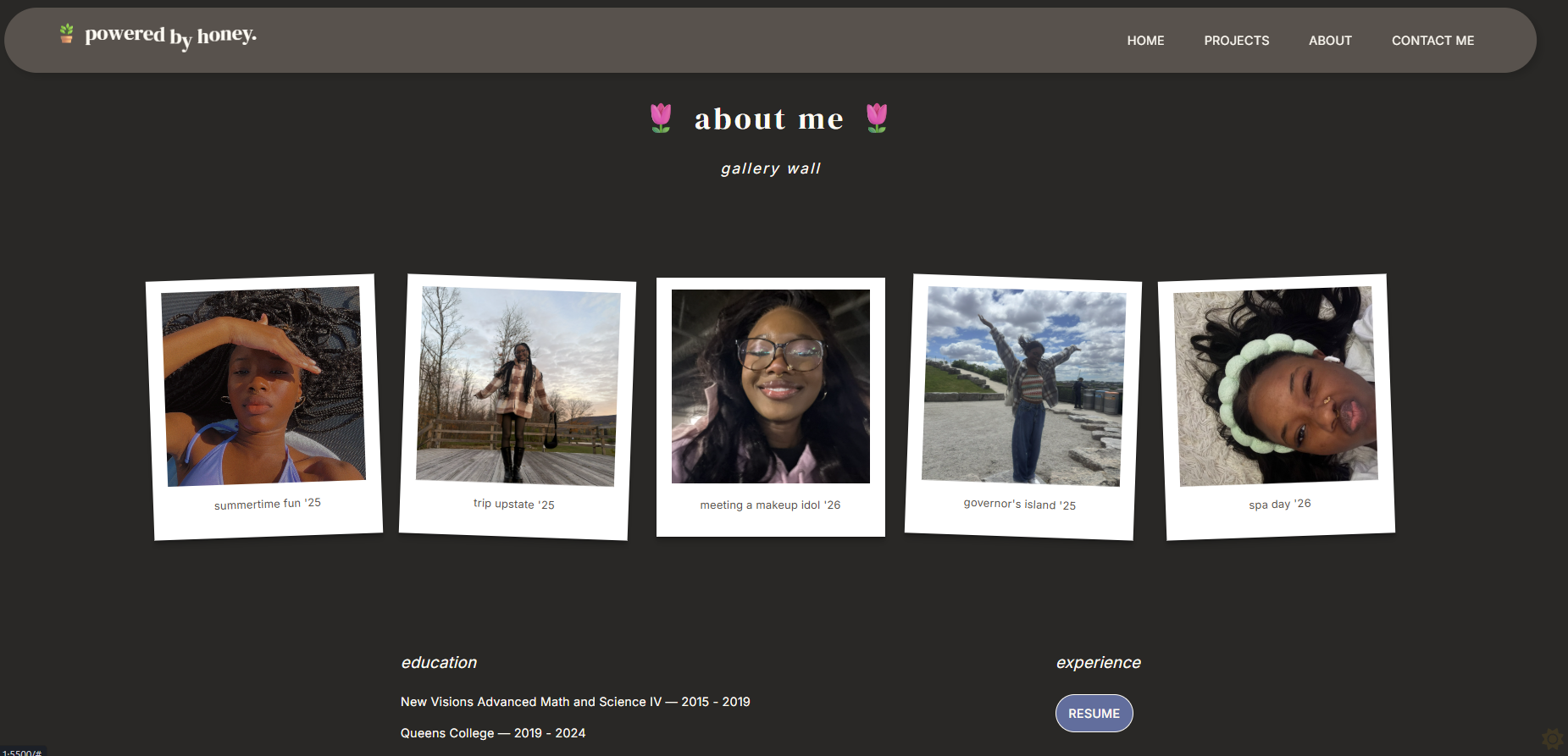Click the gallery wall subtitle
1568x756 pixels.
pos(771,168)
